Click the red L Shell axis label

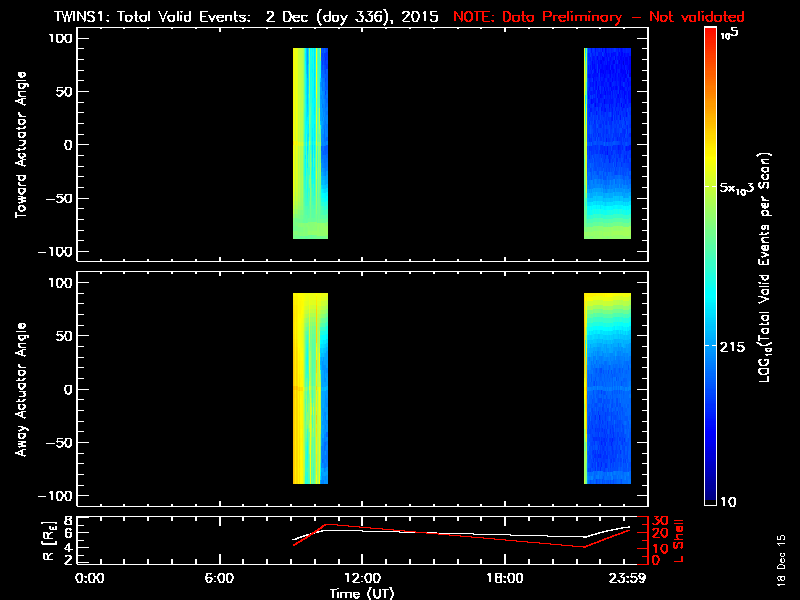pos(678,539)
